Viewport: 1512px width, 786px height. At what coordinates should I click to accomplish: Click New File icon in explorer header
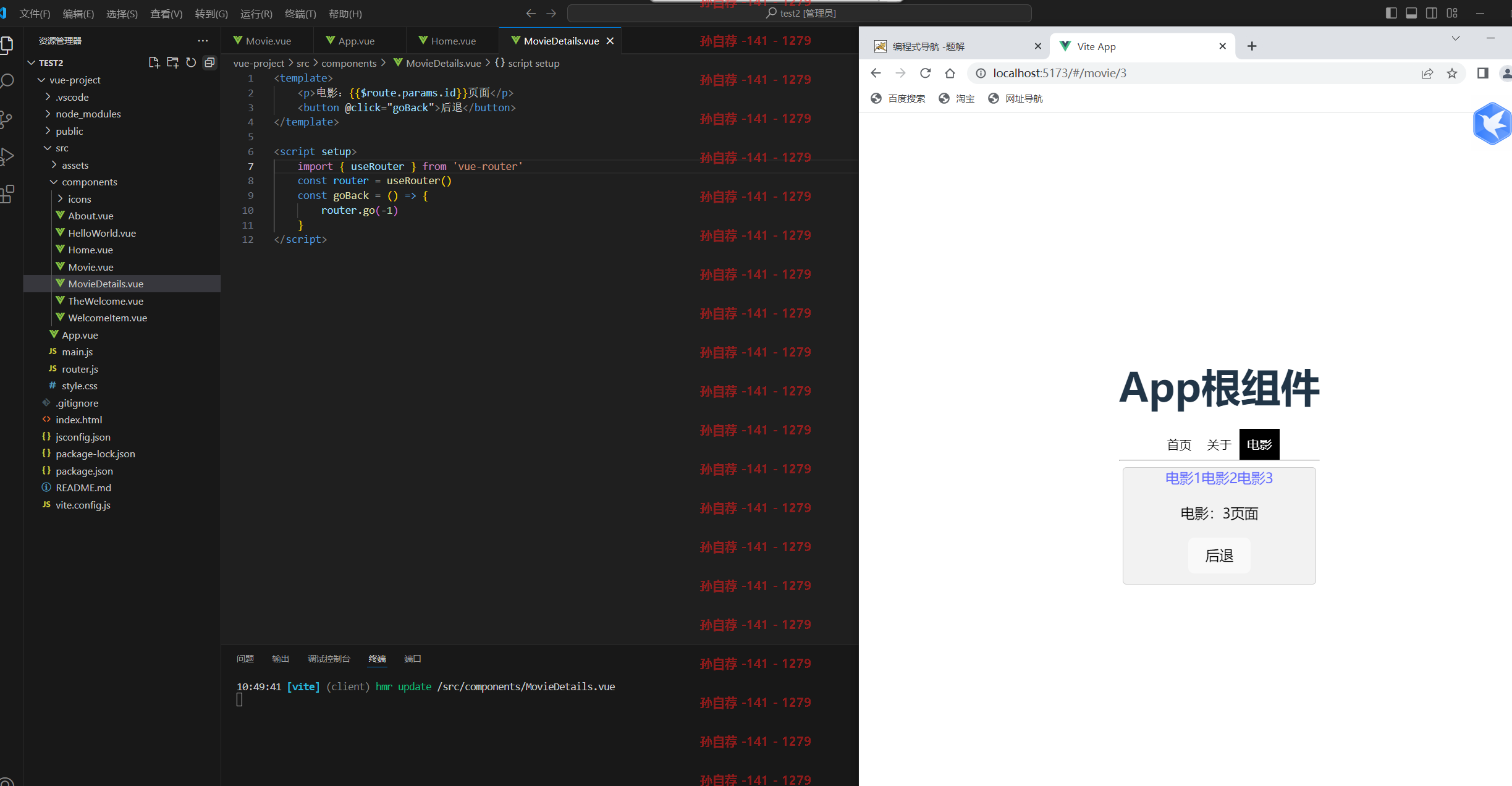tap(154, 62)
